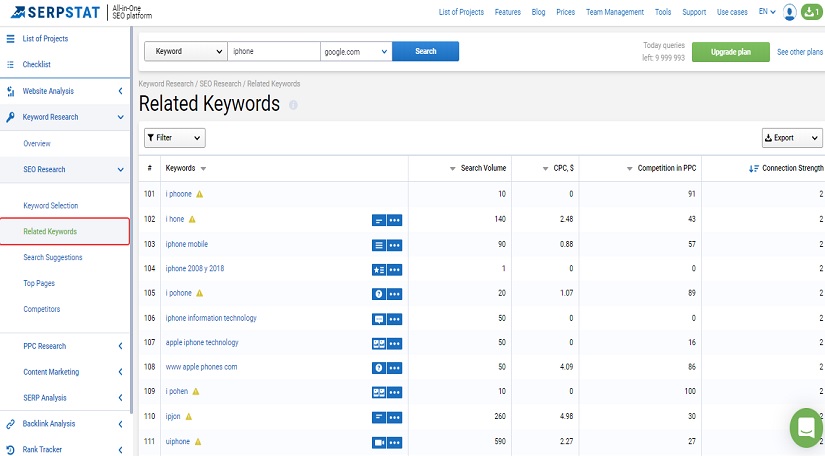Click SERP feature icon in 'i hone' row
The height and width of the screenshot is (456, 825).
pos(379,220)
